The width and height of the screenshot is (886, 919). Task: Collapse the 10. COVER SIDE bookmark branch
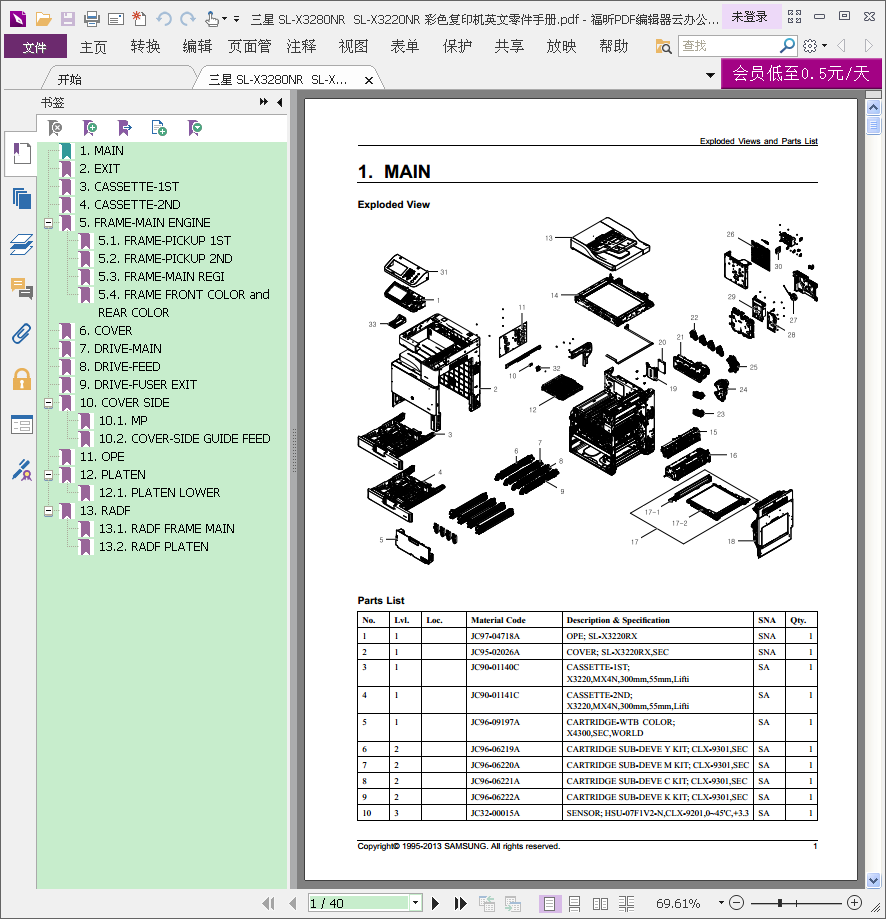[x=49, y=403]
